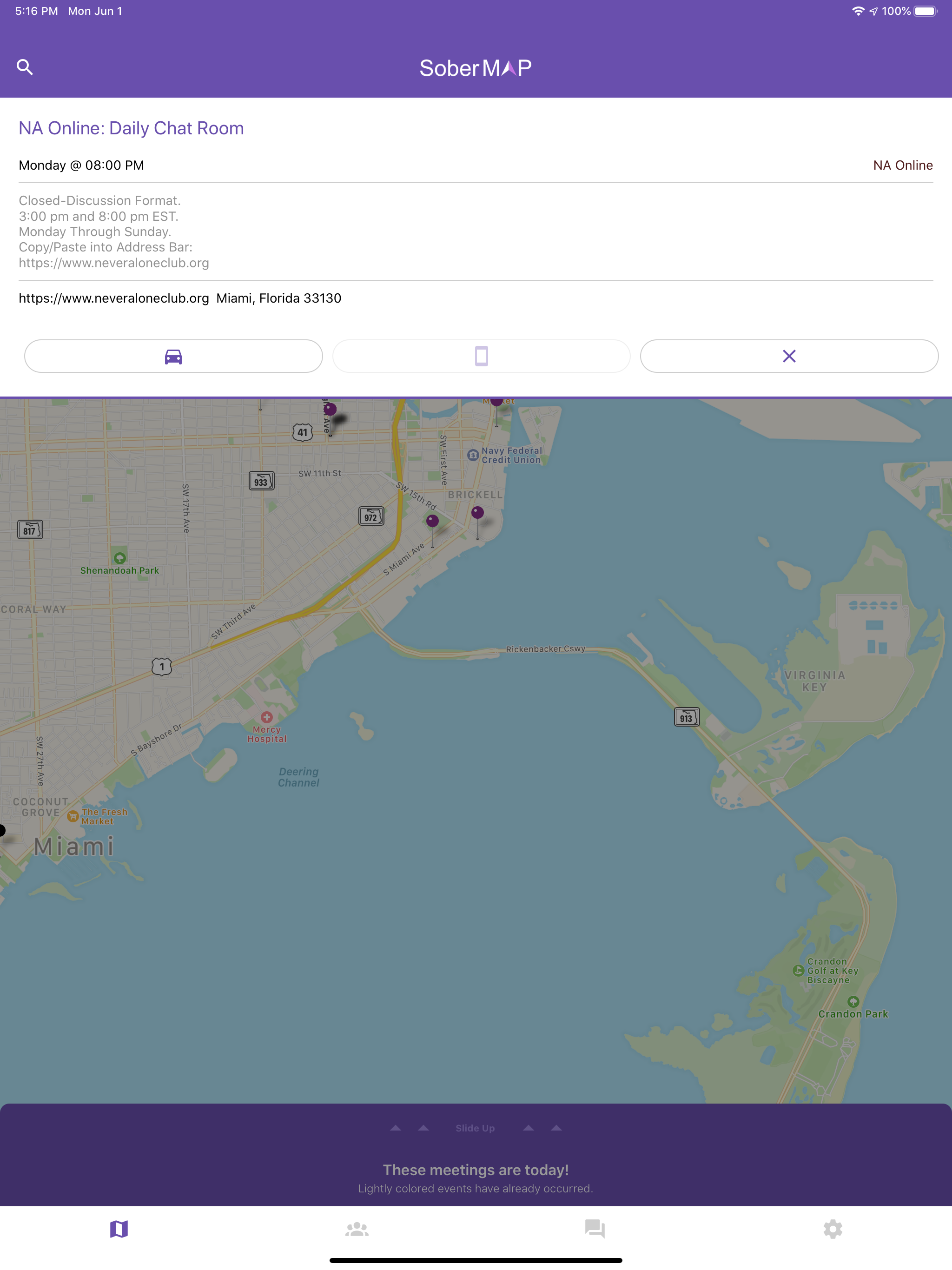Screen dimensions: 952x1270
Task: Select the chat tab in the bottom bar
Action: [x=595, y=1228]
